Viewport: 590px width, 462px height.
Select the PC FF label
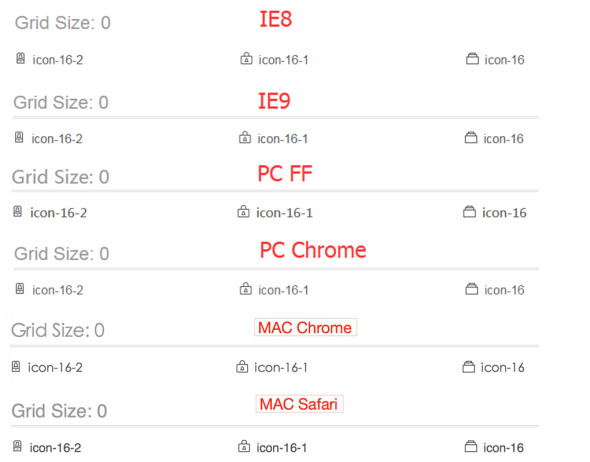click(285, 173)
